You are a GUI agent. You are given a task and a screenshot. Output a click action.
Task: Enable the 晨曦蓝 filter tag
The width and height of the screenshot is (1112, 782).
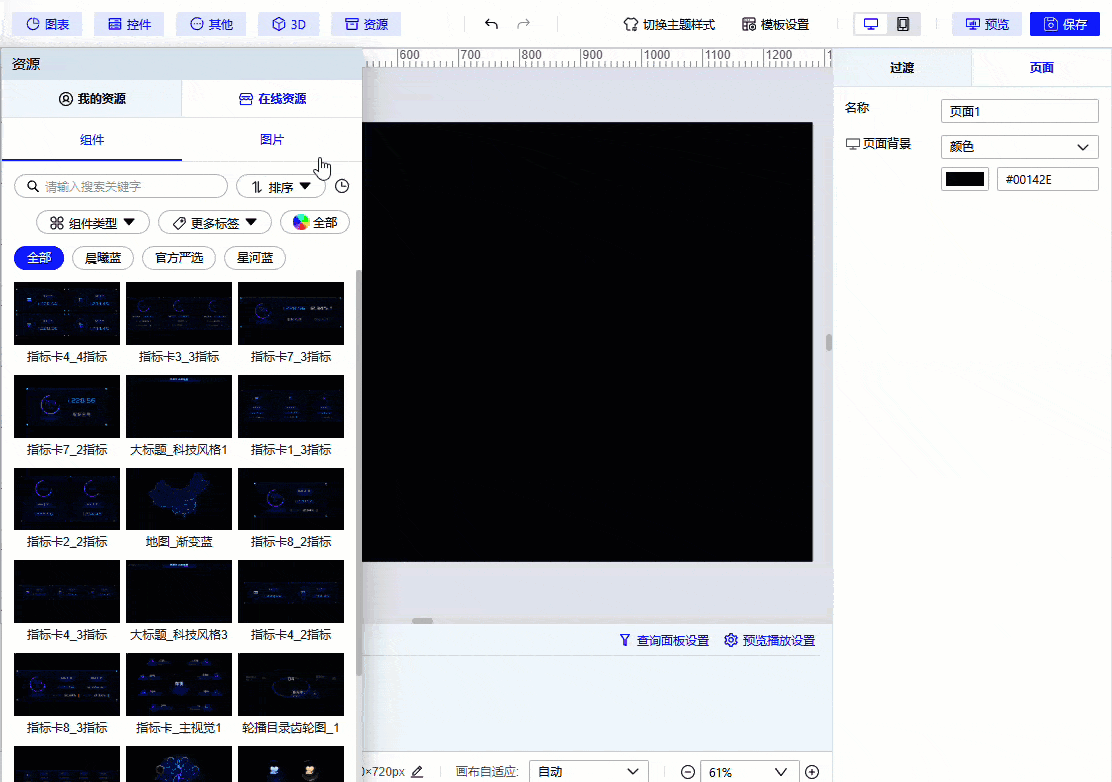tap(102, 257)
